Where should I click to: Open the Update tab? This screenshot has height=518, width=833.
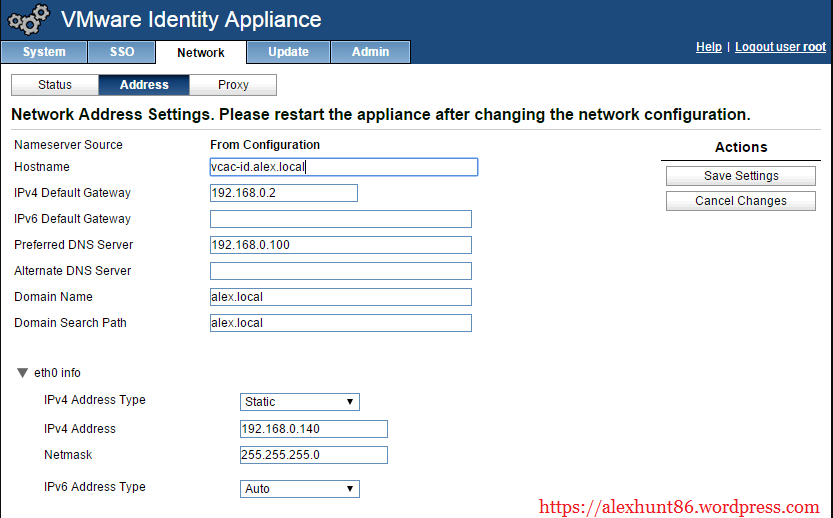[288, 52]
